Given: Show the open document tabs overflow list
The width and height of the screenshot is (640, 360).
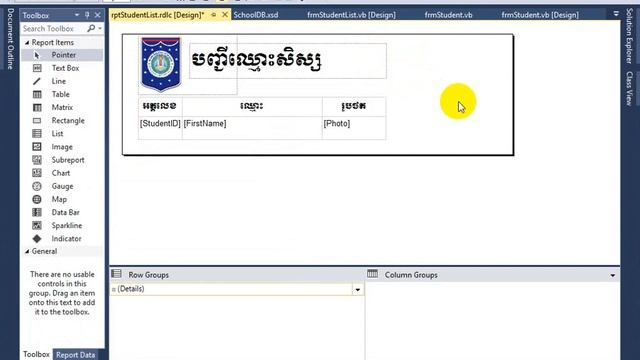Looking at the screenshot, I should [616, 14].
